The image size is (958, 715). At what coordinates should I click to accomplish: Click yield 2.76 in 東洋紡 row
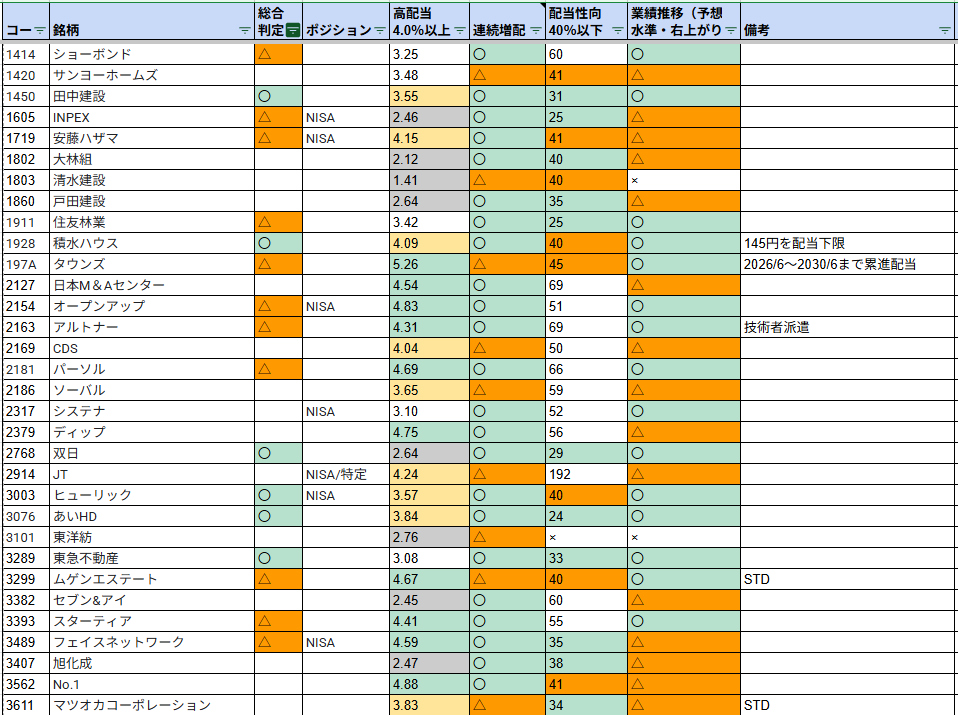click(430, 537)
